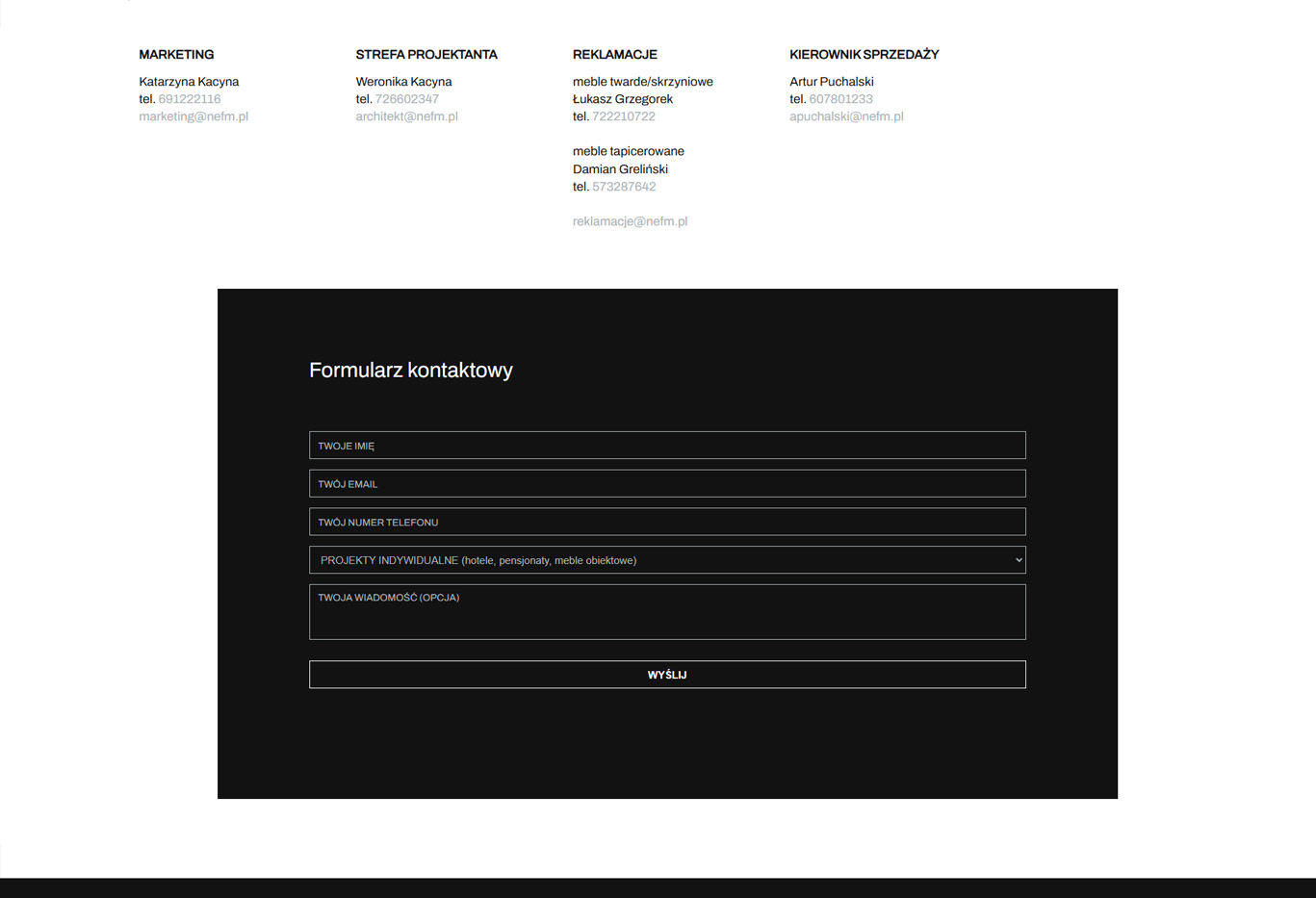Image resolution: width=1316 pixels, height=898 pixels.
Task: Click the MARKETING section heading
Action: tap(176, 55)
